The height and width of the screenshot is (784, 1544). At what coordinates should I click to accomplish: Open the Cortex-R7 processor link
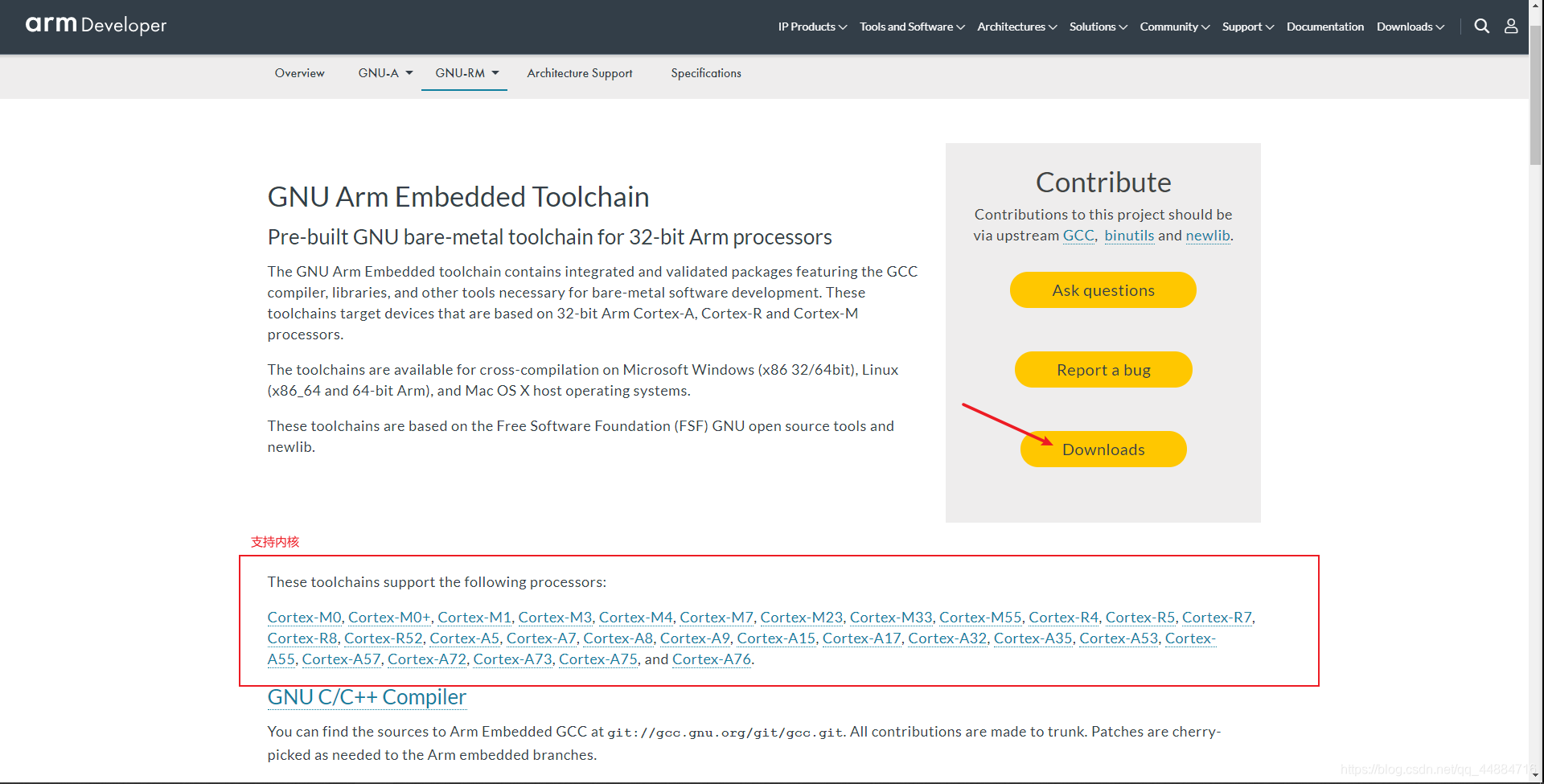pos(1217,618)
